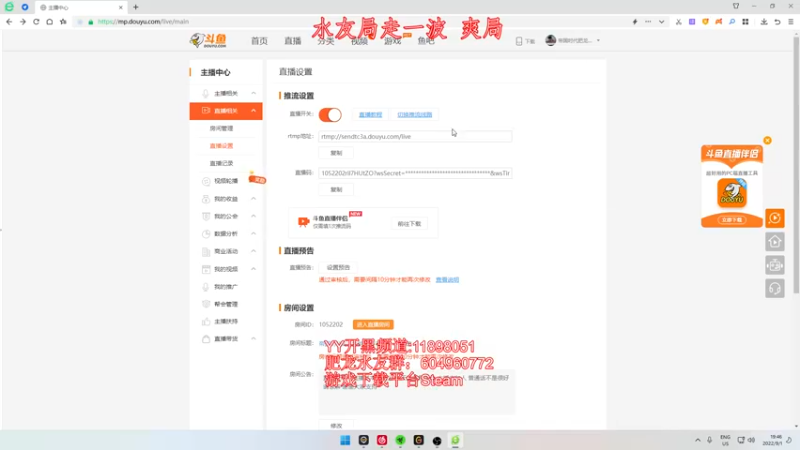Click the stream key input field

point(415,173)
